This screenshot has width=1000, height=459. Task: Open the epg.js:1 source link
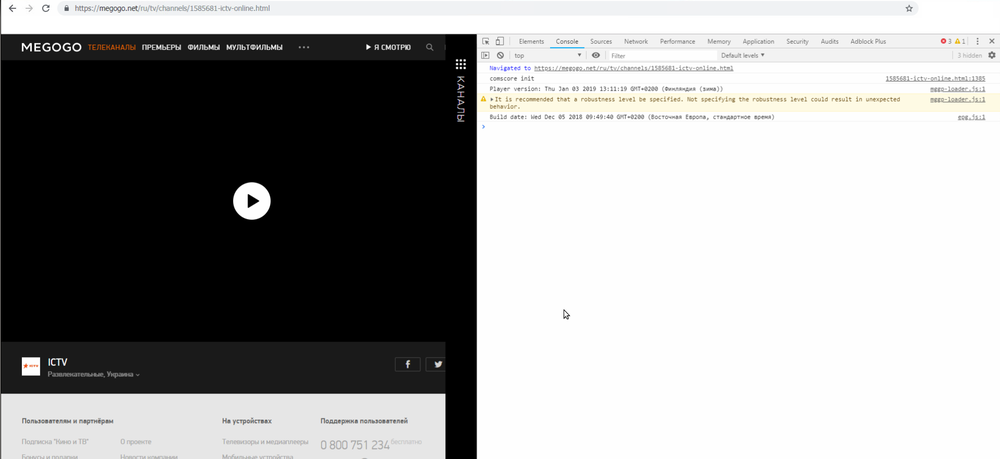[x=971, y=117]
